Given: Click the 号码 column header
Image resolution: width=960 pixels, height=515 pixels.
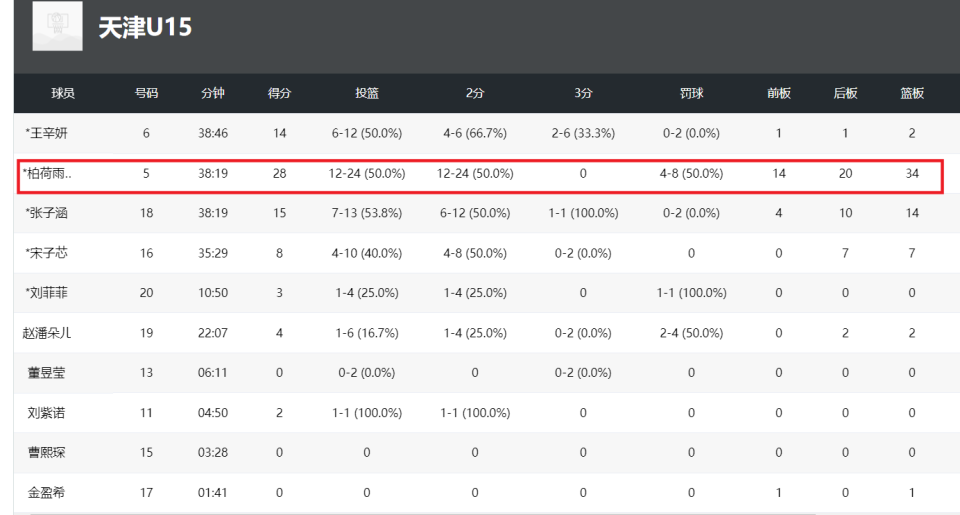Looking at the screenshot, I should pos(147,93).
